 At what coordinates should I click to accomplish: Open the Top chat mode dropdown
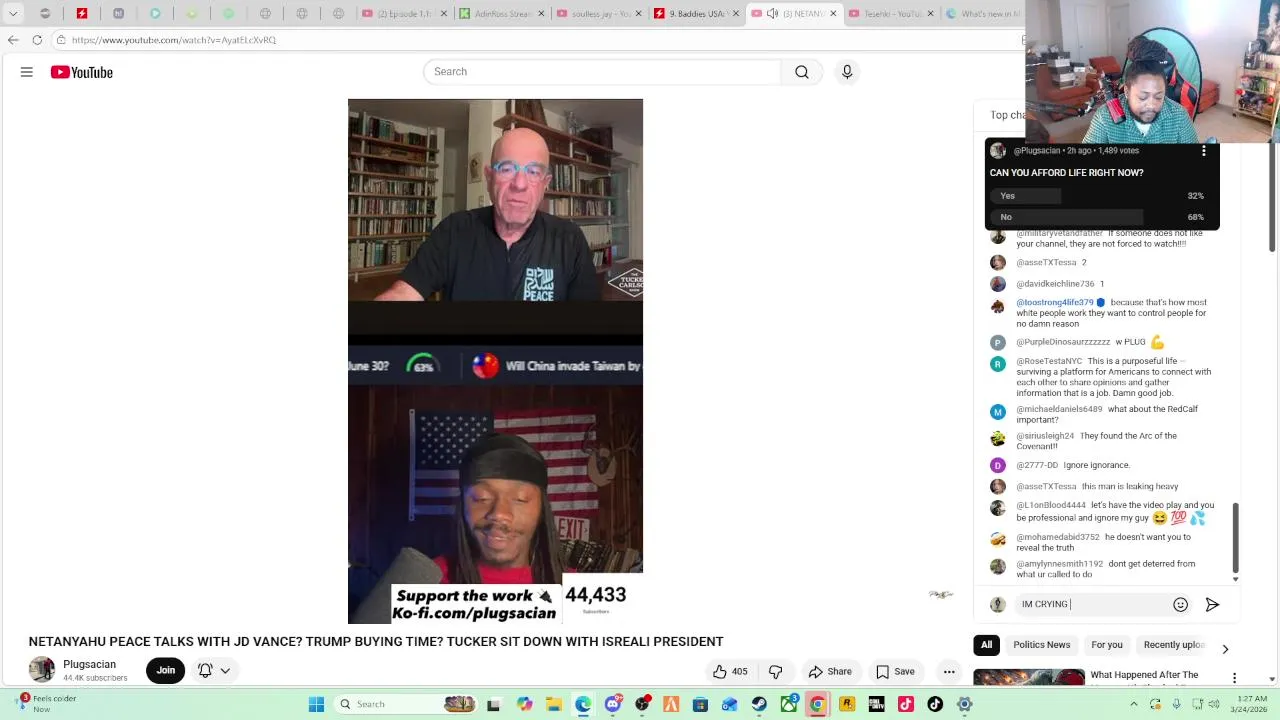pos(1006,115)
